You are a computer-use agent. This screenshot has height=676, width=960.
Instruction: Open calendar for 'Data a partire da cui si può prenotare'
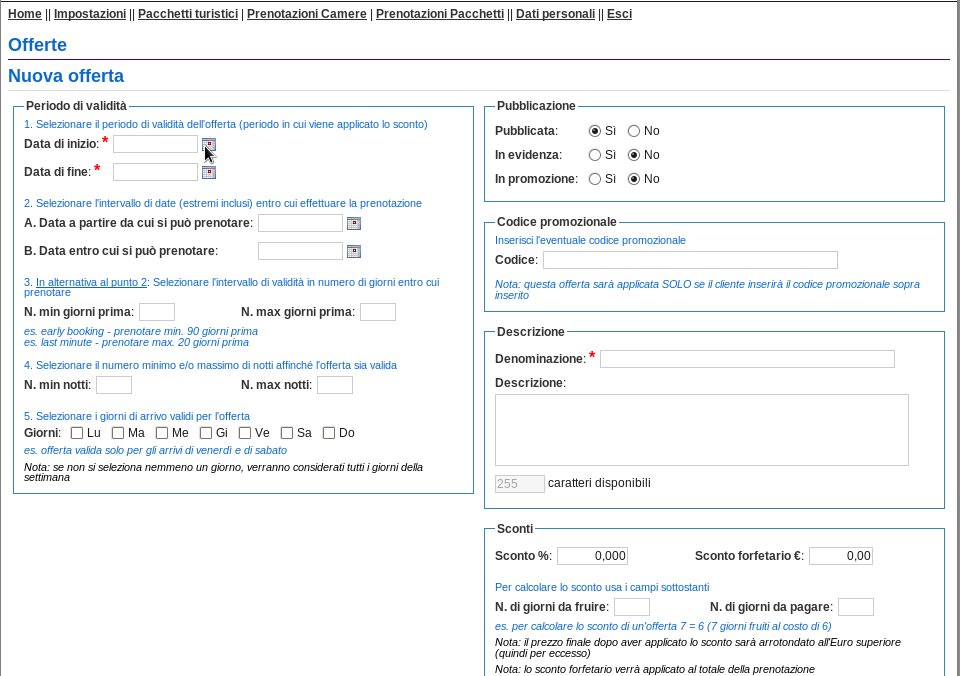[354, 223]
